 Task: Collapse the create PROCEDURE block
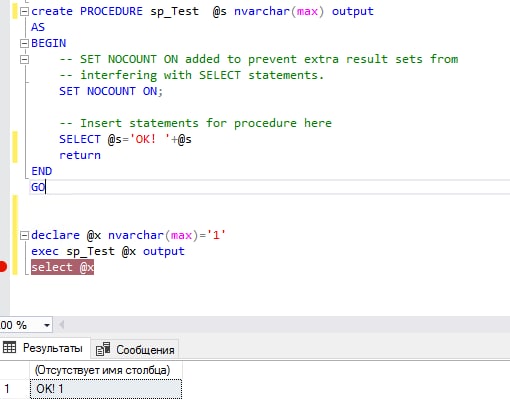coord(24,12)
